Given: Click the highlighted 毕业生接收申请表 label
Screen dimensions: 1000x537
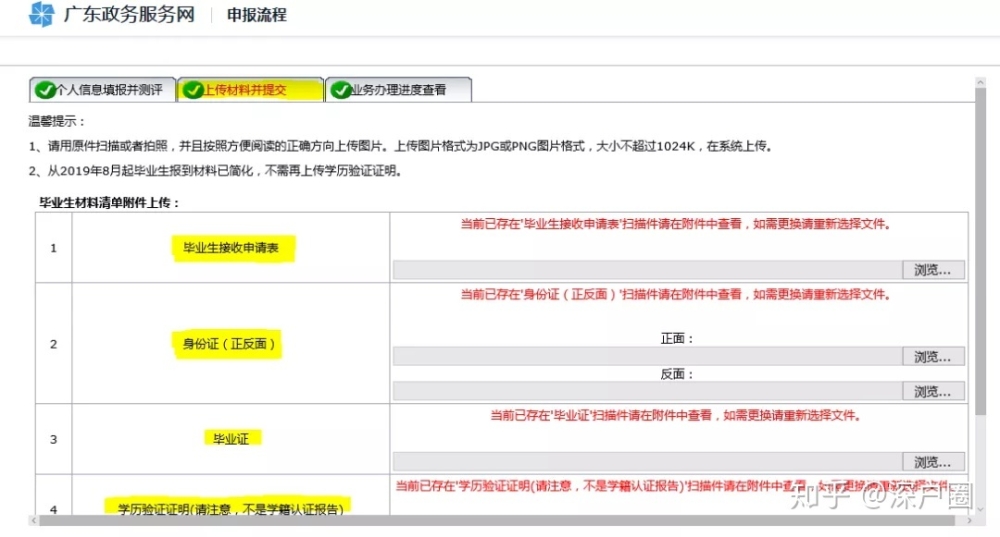Looking at the screenshot, I should click(231, 247).
